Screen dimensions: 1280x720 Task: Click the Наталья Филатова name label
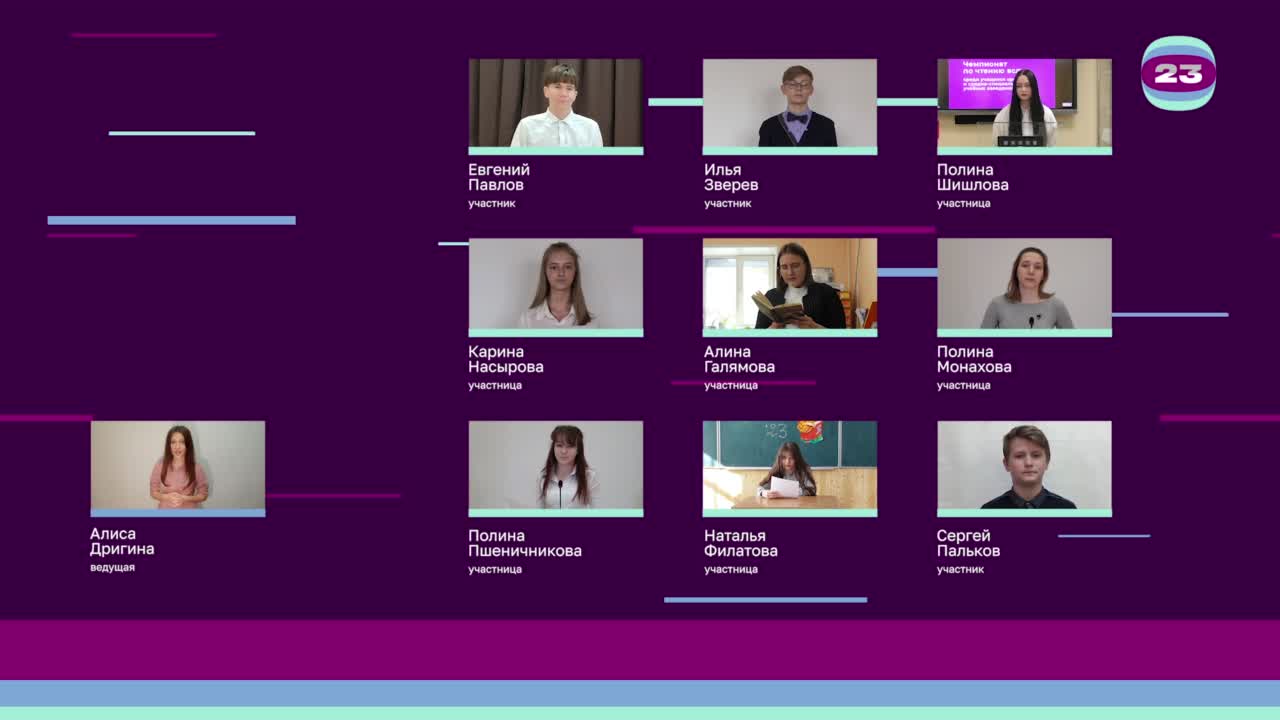[740, 543]
